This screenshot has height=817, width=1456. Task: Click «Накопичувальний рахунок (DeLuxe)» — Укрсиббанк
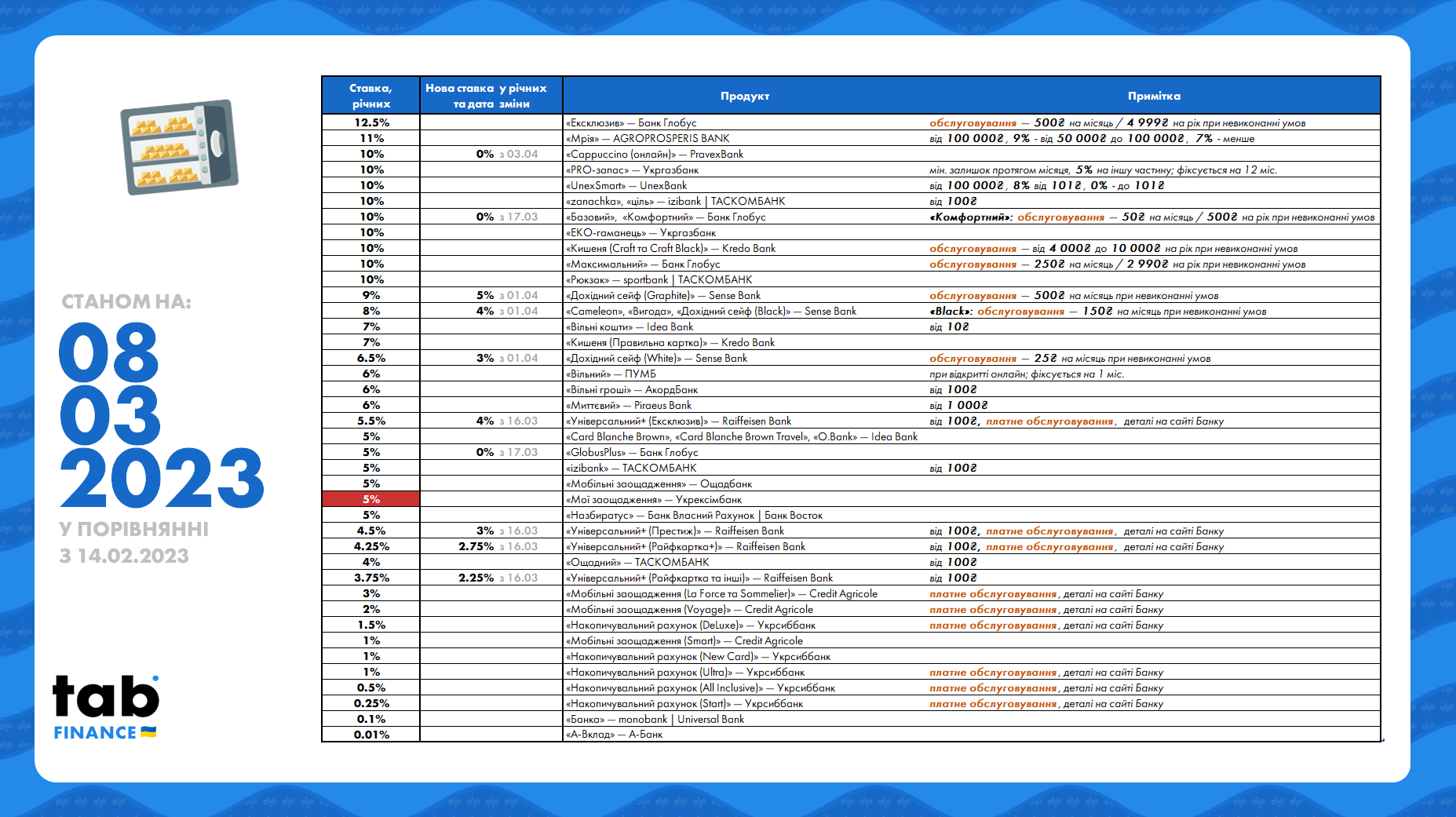[691, 625]
